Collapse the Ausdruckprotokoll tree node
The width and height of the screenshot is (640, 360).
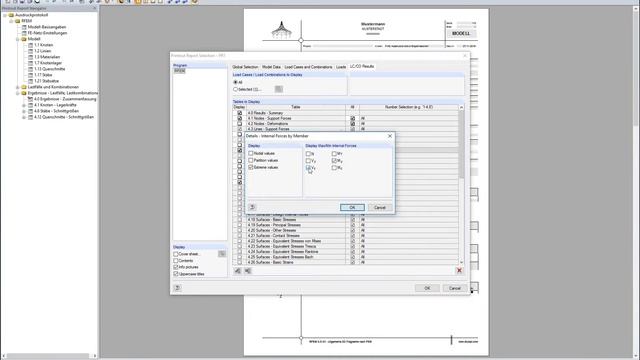[5, 15]
